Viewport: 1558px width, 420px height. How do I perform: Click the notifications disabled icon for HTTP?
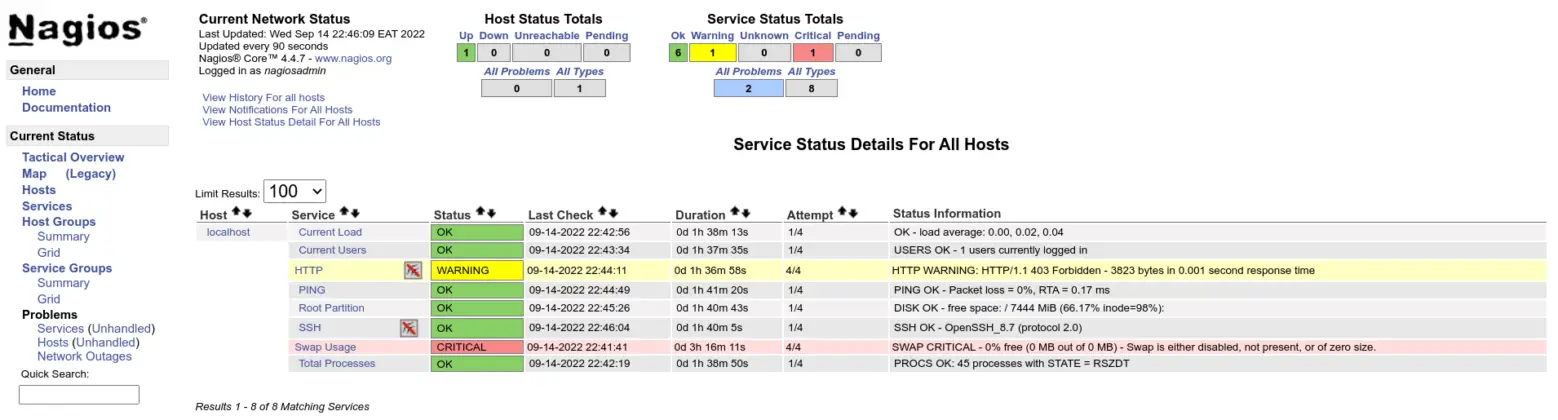tap(413, 270)
